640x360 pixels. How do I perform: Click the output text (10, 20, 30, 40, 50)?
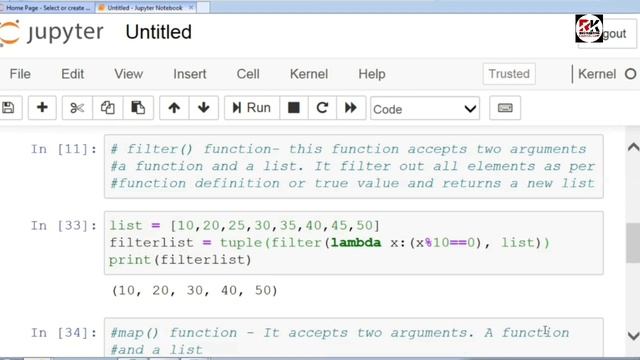[x=195, y=291]
